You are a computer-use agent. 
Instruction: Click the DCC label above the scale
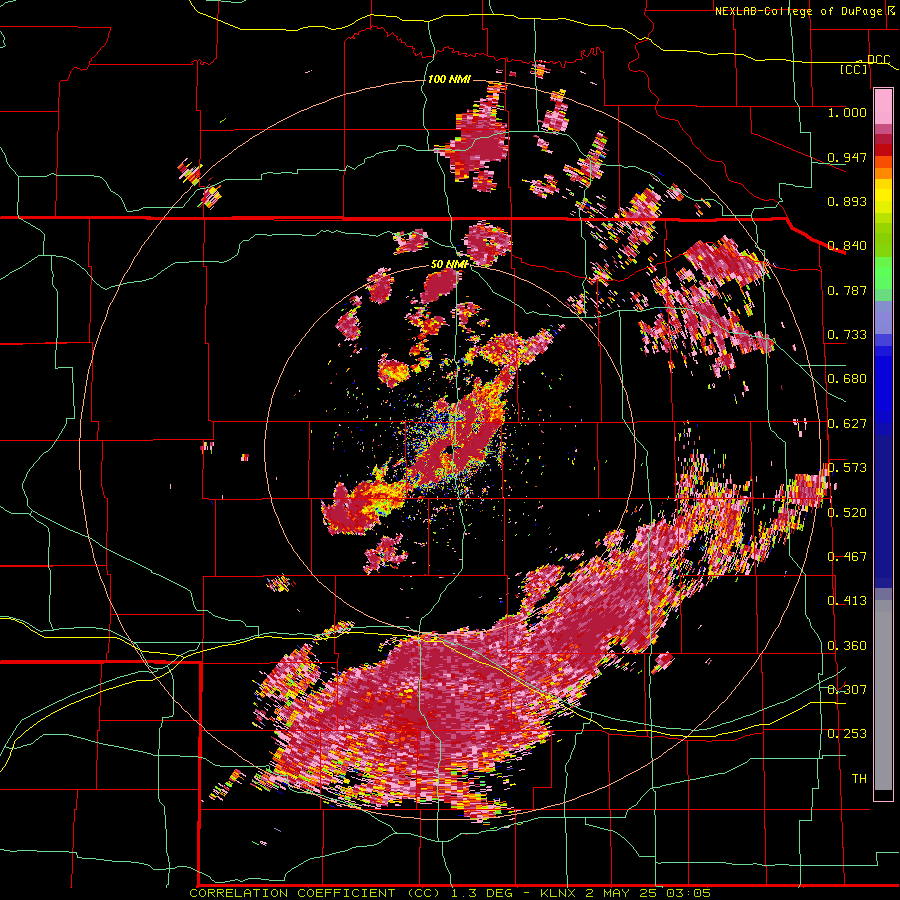coord(878,60)
